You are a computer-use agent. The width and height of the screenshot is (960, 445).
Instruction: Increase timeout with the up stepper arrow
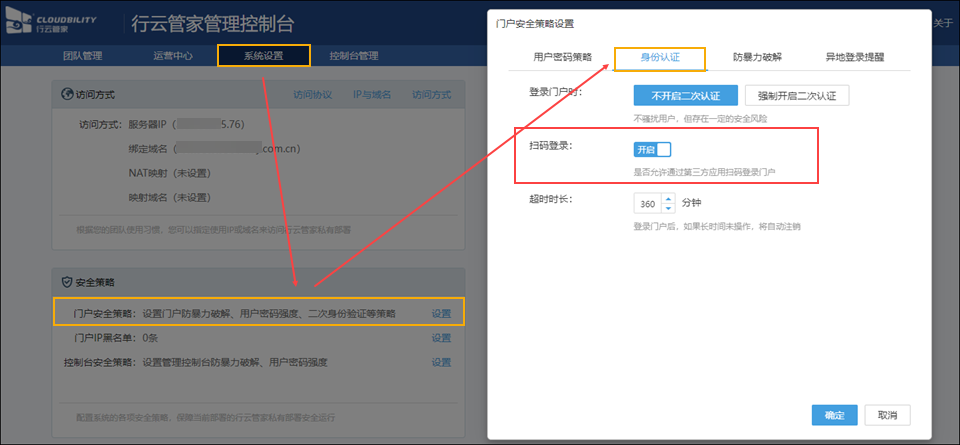pyautogui.click(x=669, y=198)
